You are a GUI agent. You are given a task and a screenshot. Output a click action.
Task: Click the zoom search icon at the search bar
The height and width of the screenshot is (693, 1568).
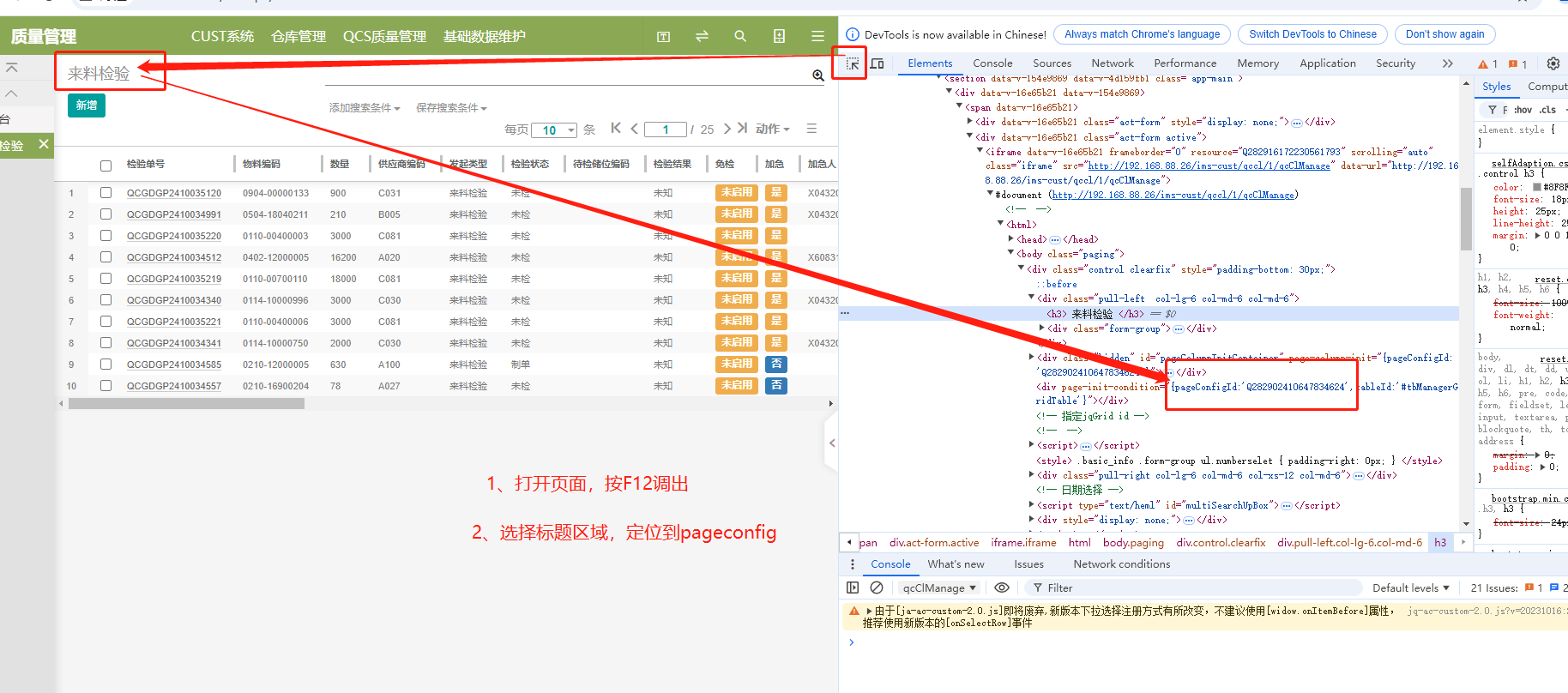(x=818, y=75)
